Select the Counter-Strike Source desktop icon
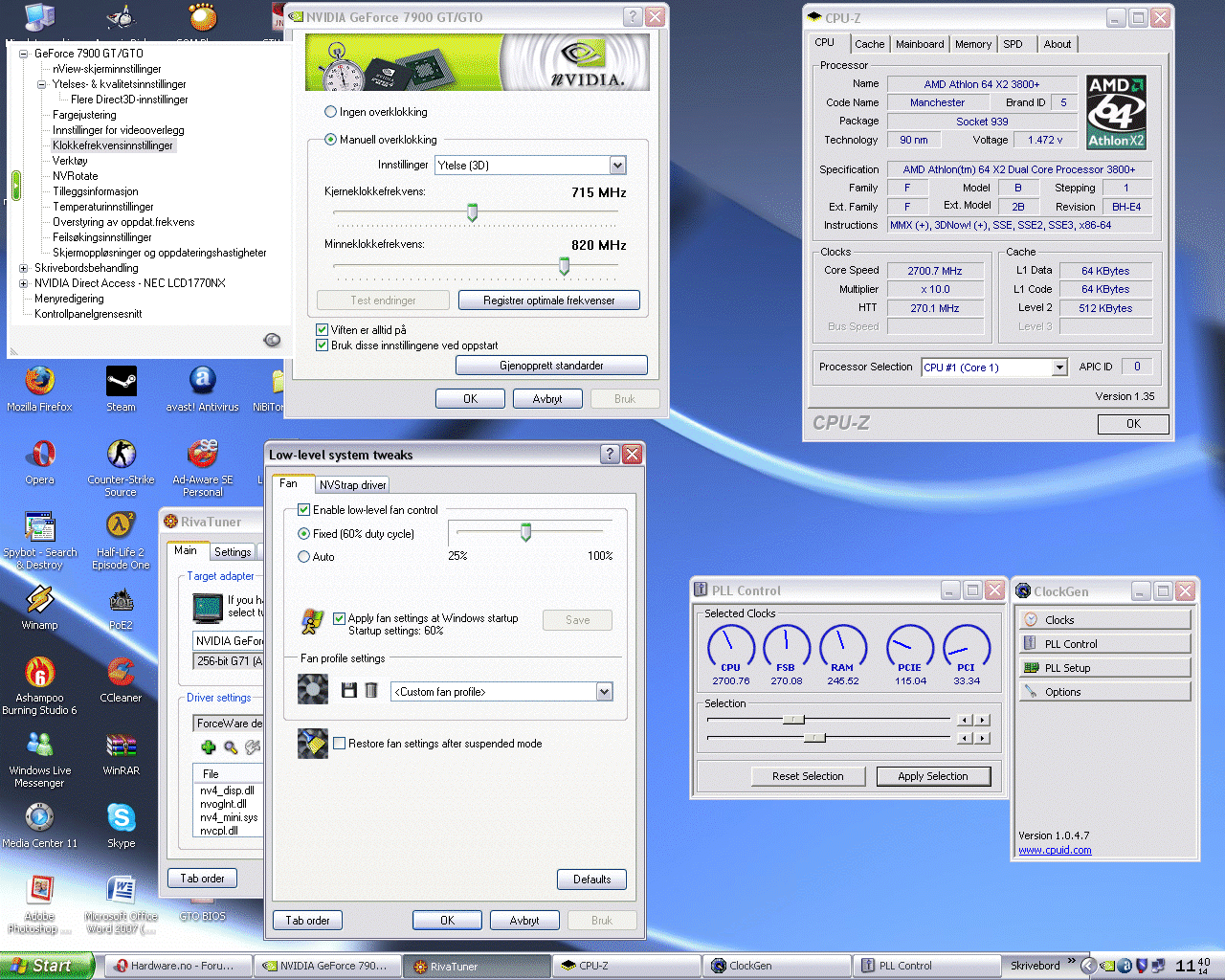This screenshot has width=1225, height=980. point(121,468)
